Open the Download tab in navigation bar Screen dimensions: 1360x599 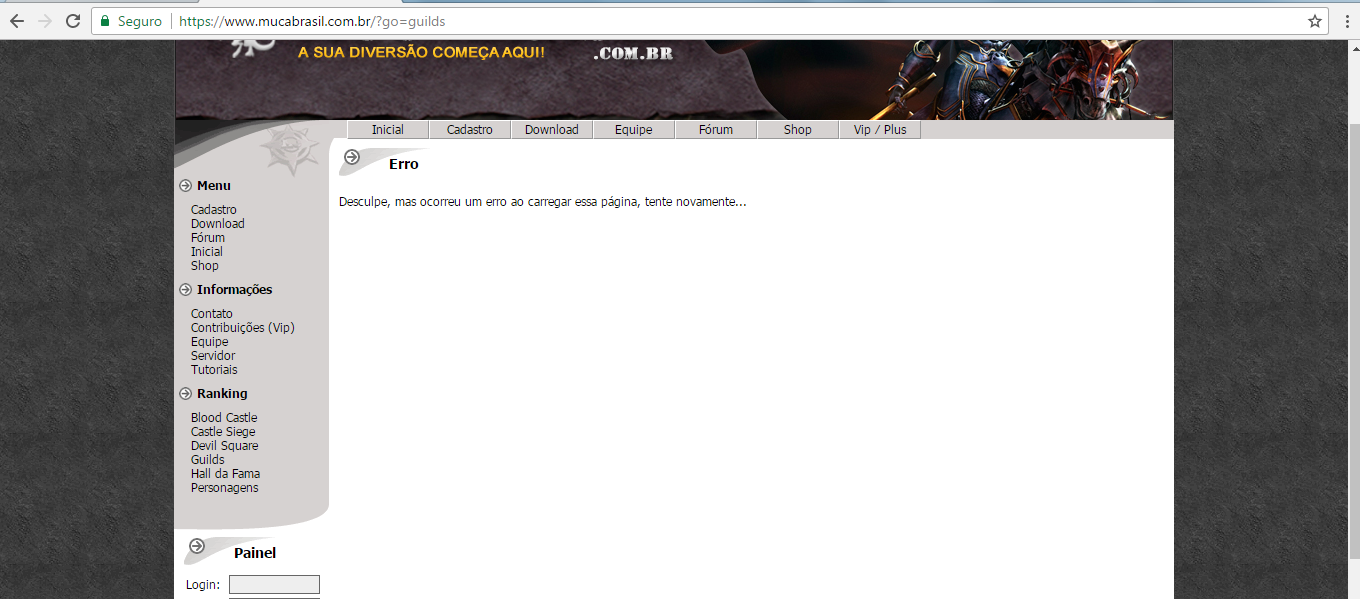552,130
